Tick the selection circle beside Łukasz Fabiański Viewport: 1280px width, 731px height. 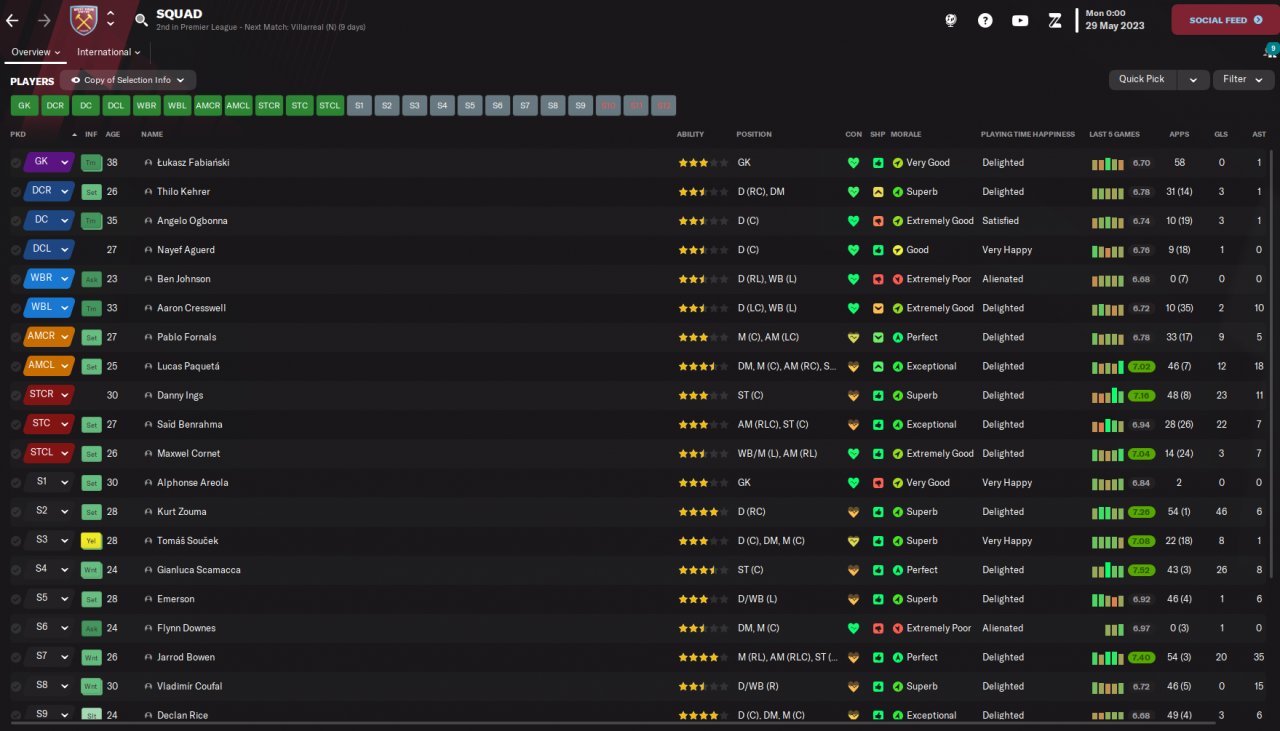tap(16, 163)
